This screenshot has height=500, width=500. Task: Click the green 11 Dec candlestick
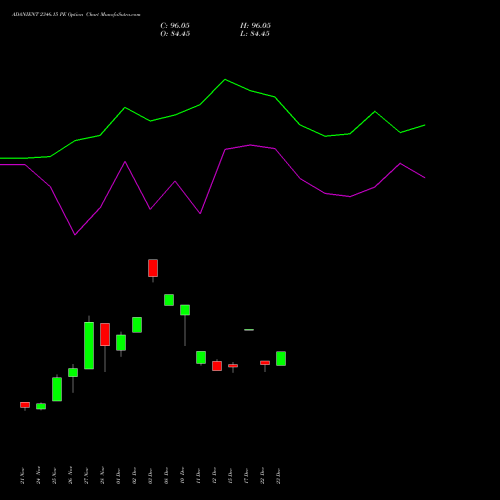click(x=201, y=357)
